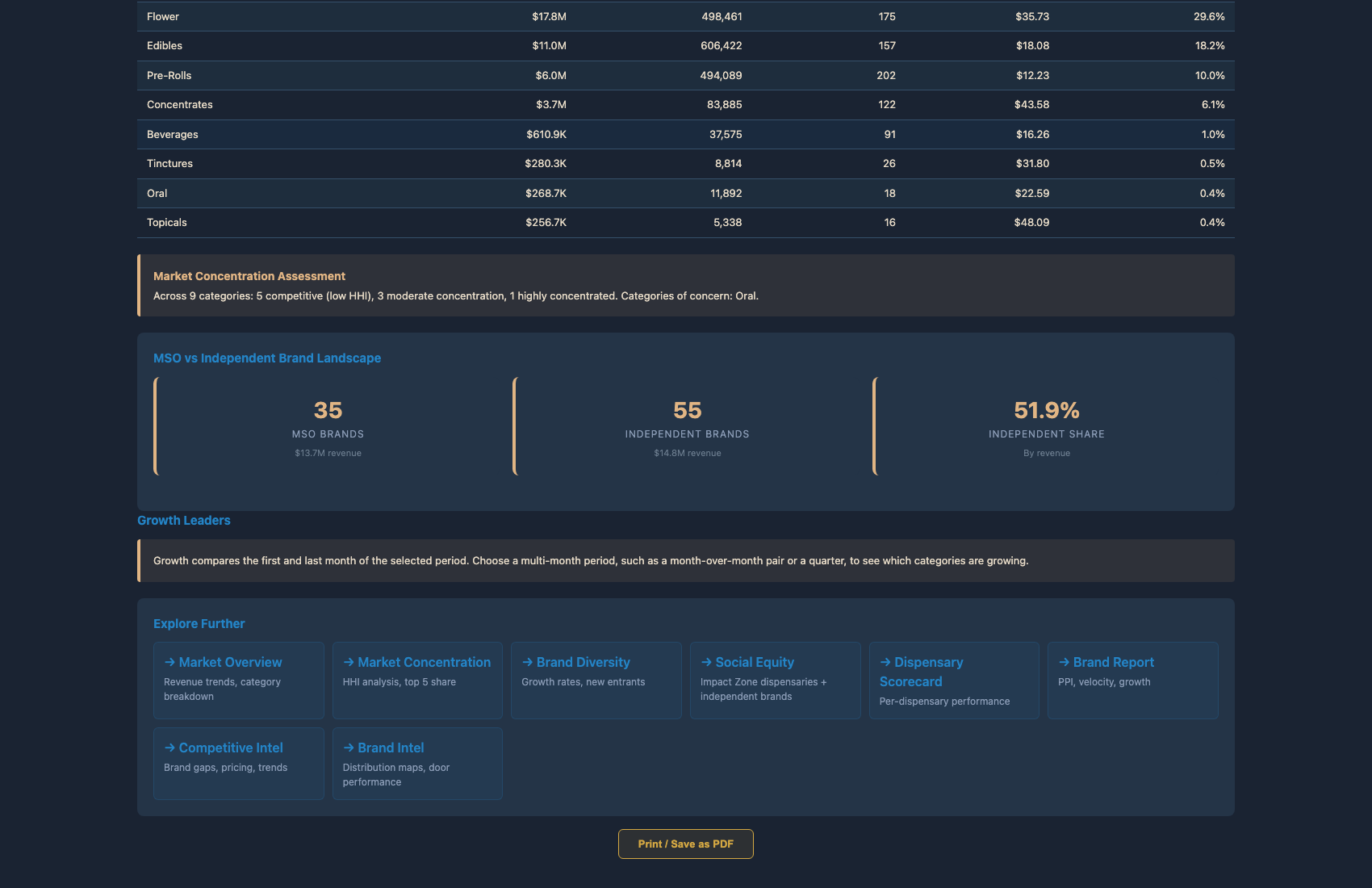Click the $43.58 Concentrates price value

1032,105
